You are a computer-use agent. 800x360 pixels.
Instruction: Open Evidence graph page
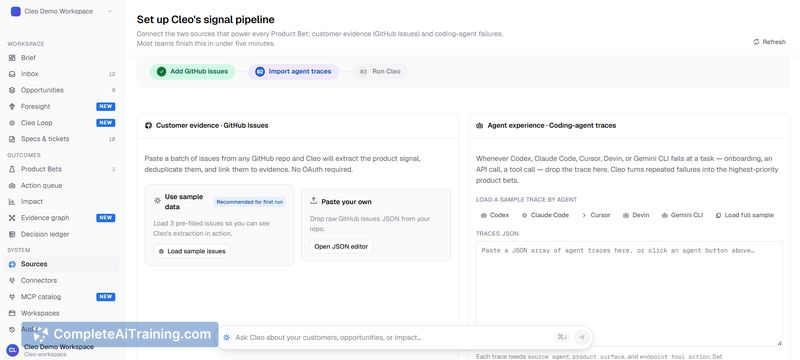62,218
